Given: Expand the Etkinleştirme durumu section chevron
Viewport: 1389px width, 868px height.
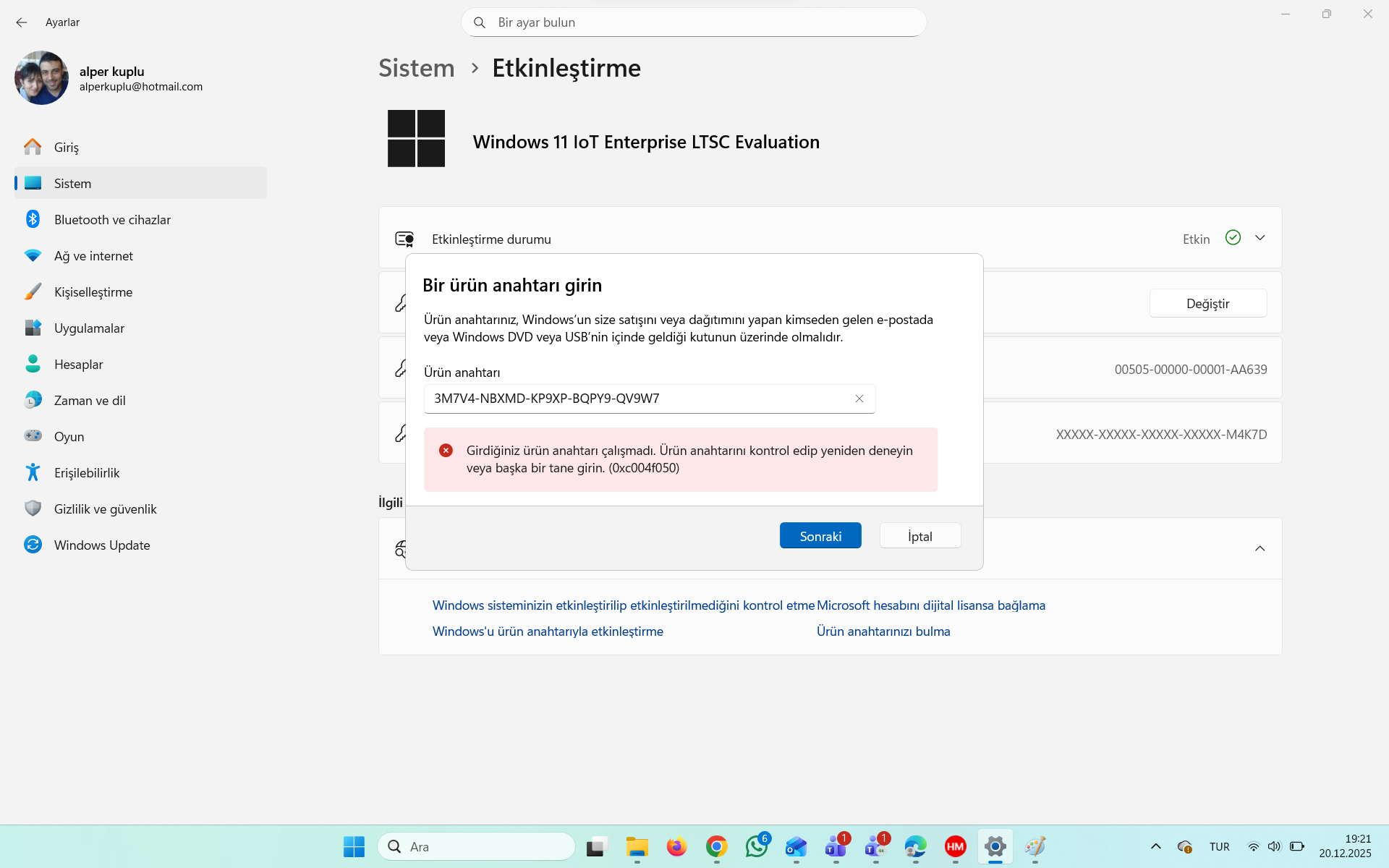Looking at the screenshot, I should tap(1260, 238).
